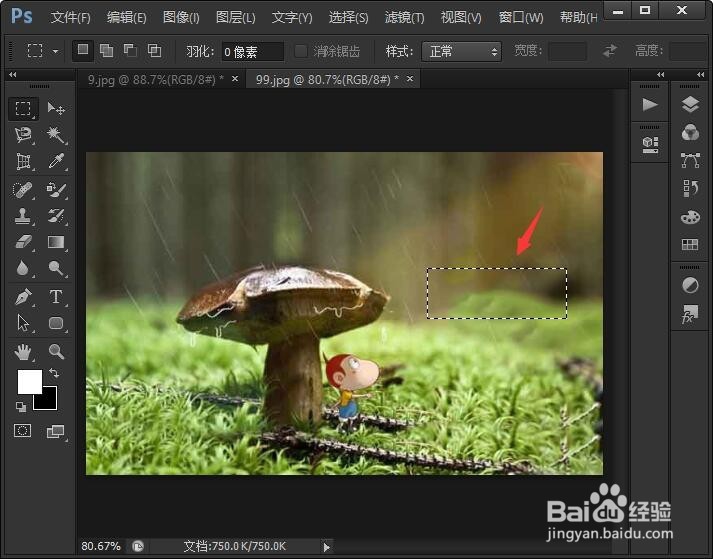
Task: Click the status bar preview icon
Action: tap(138, 546)
